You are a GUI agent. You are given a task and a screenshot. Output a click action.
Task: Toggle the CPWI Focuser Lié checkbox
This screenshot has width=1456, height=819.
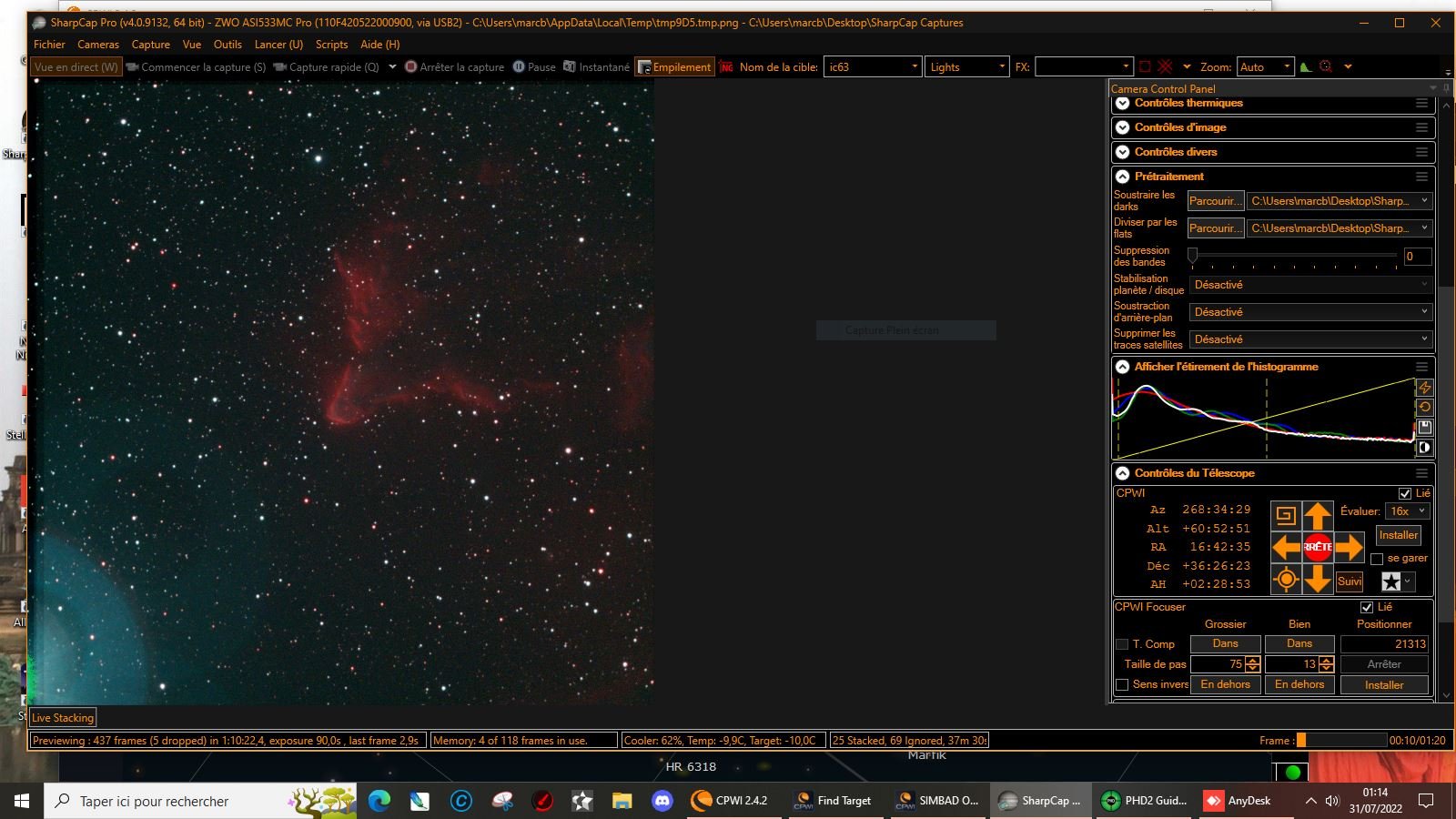tap(1367, 607)
